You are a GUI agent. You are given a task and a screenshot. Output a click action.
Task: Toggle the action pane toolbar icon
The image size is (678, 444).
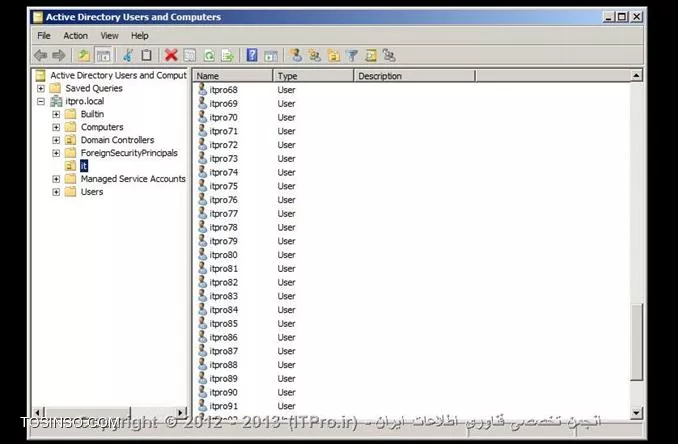coord(271,55)
